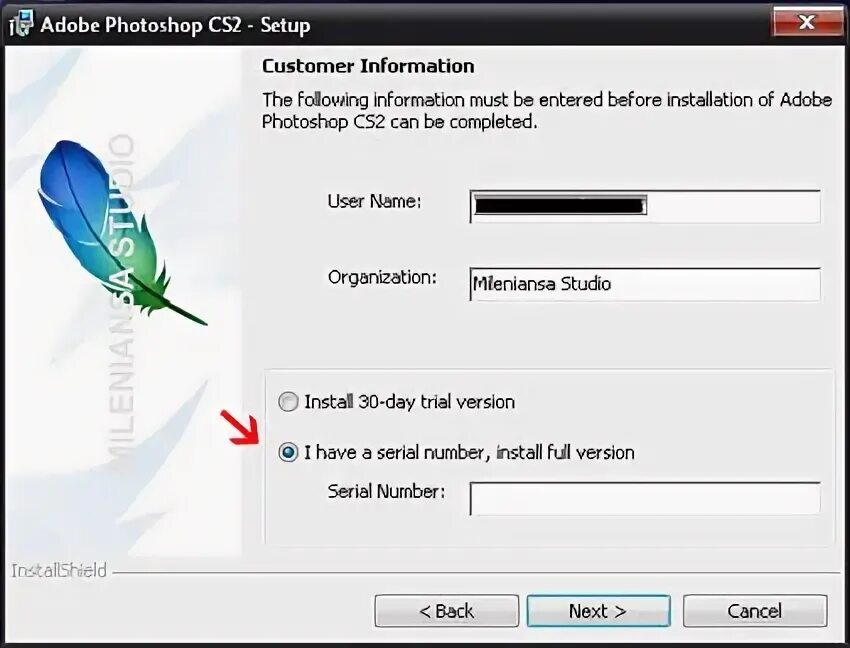Click the 'Install 30-day trial version' label text

[x=409, y=402]
